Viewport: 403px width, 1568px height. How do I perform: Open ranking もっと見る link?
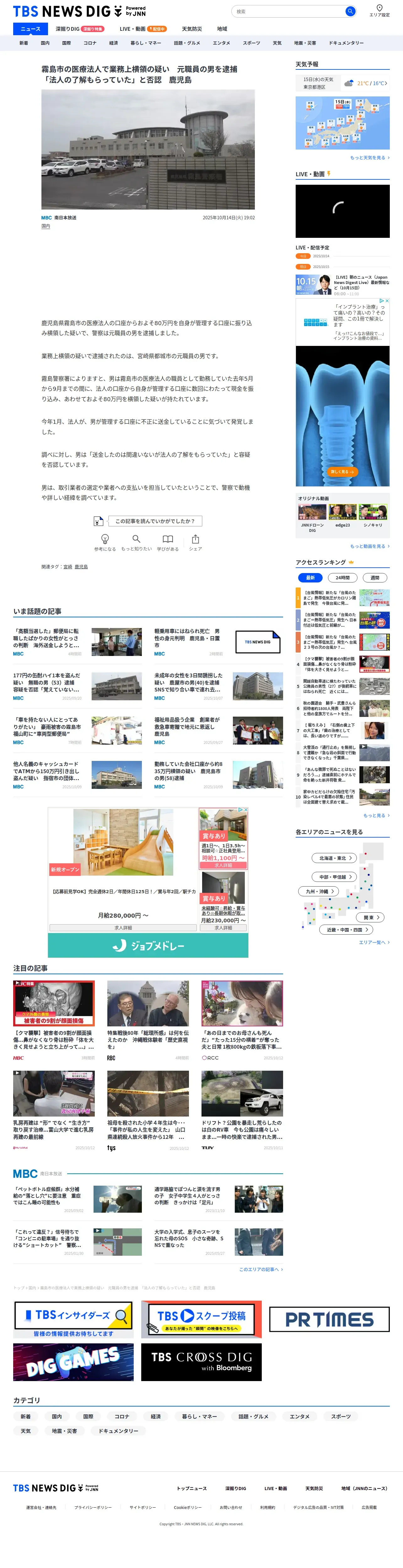376,815
